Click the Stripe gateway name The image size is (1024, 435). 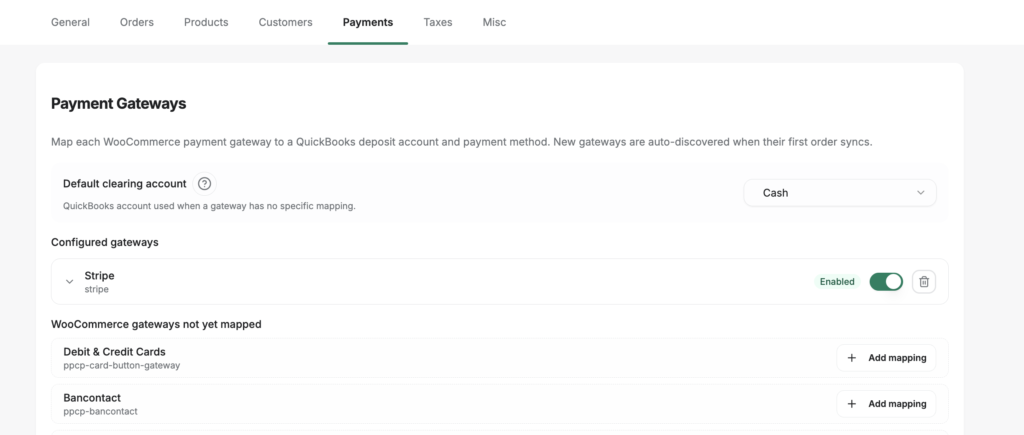click(x=99, y=276)
